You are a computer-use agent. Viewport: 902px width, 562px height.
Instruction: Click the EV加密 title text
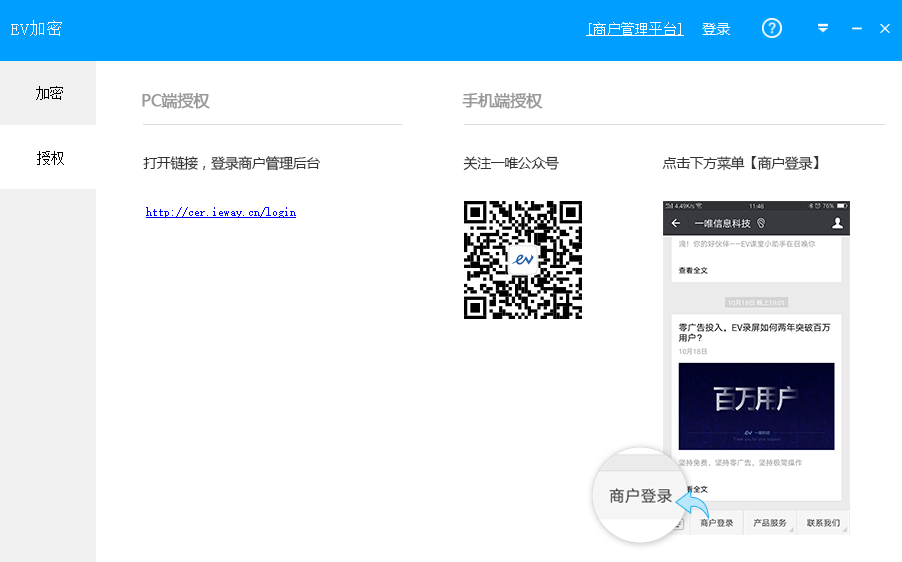[36, 29]
